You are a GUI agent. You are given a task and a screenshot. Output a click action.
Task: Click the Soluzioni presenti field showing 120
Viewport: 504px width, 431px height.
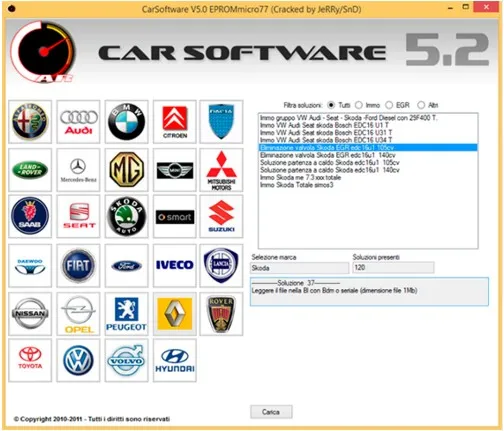click(x=393, y=267)
